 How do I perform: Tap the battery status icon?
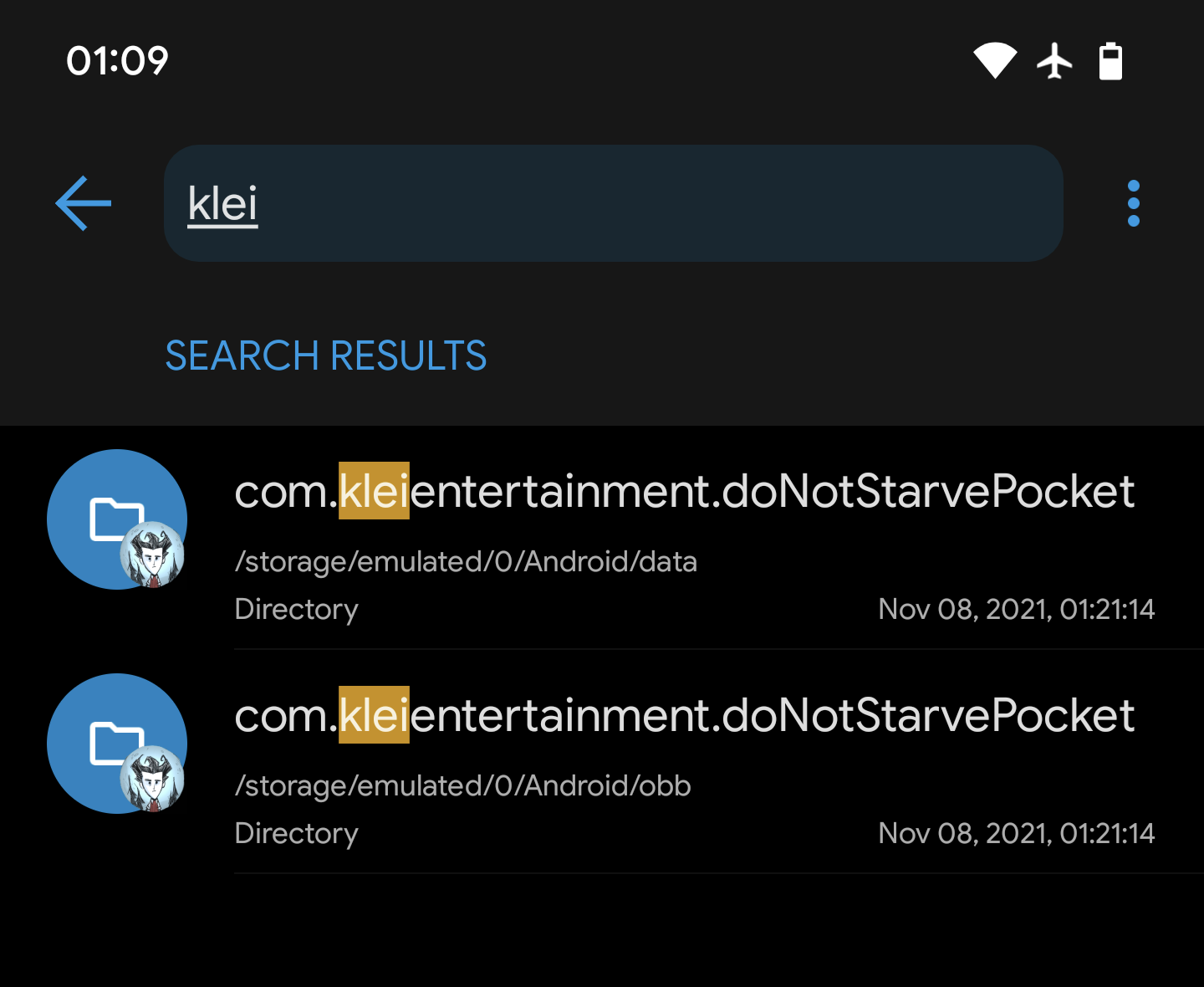[1110, 61]
